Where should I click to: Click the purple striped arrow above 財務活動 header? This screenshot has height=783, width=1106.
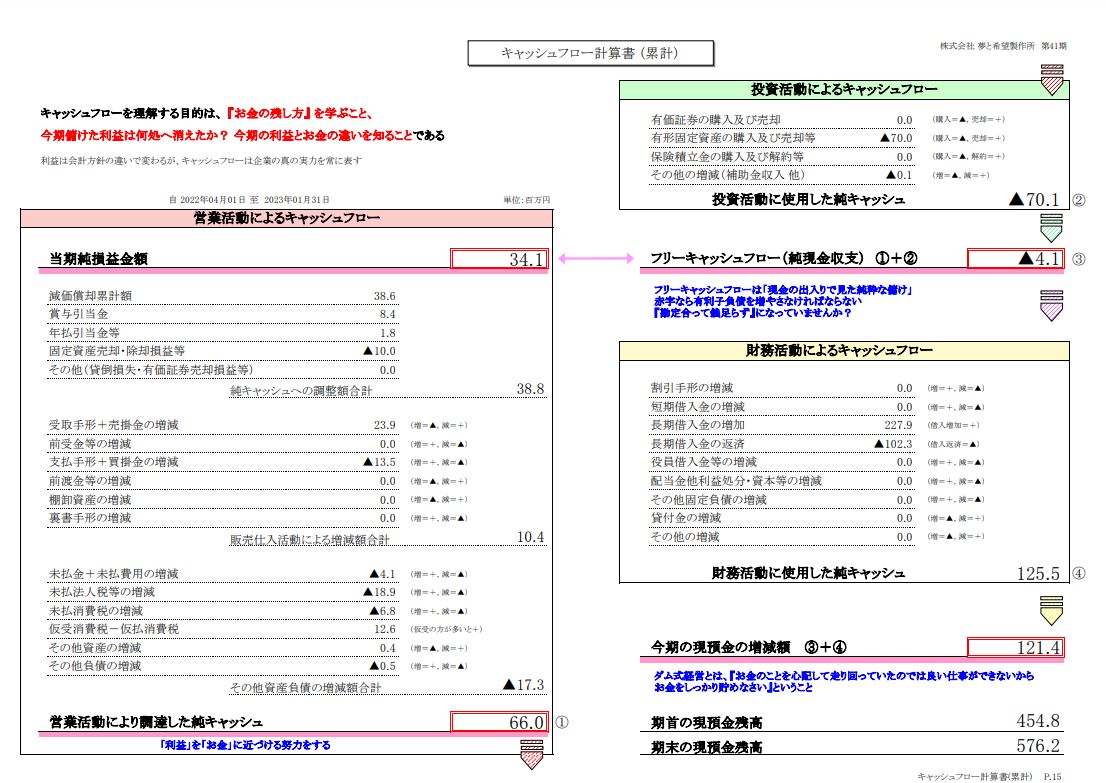click(x=1052, y=305)
